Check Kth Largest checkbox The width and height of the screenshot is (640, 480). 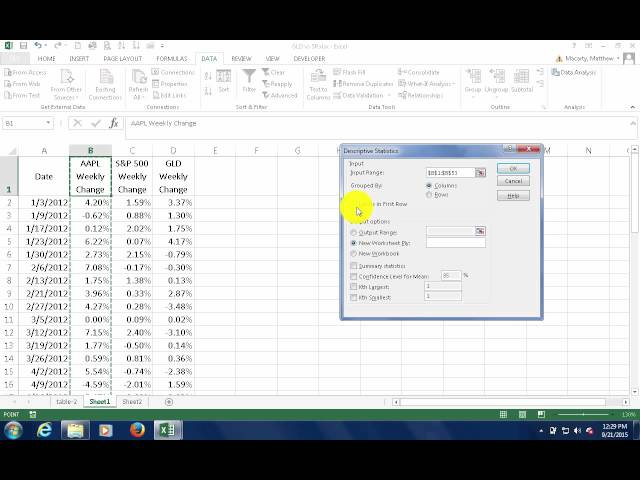pyautogui.click(x=354, y=287)
